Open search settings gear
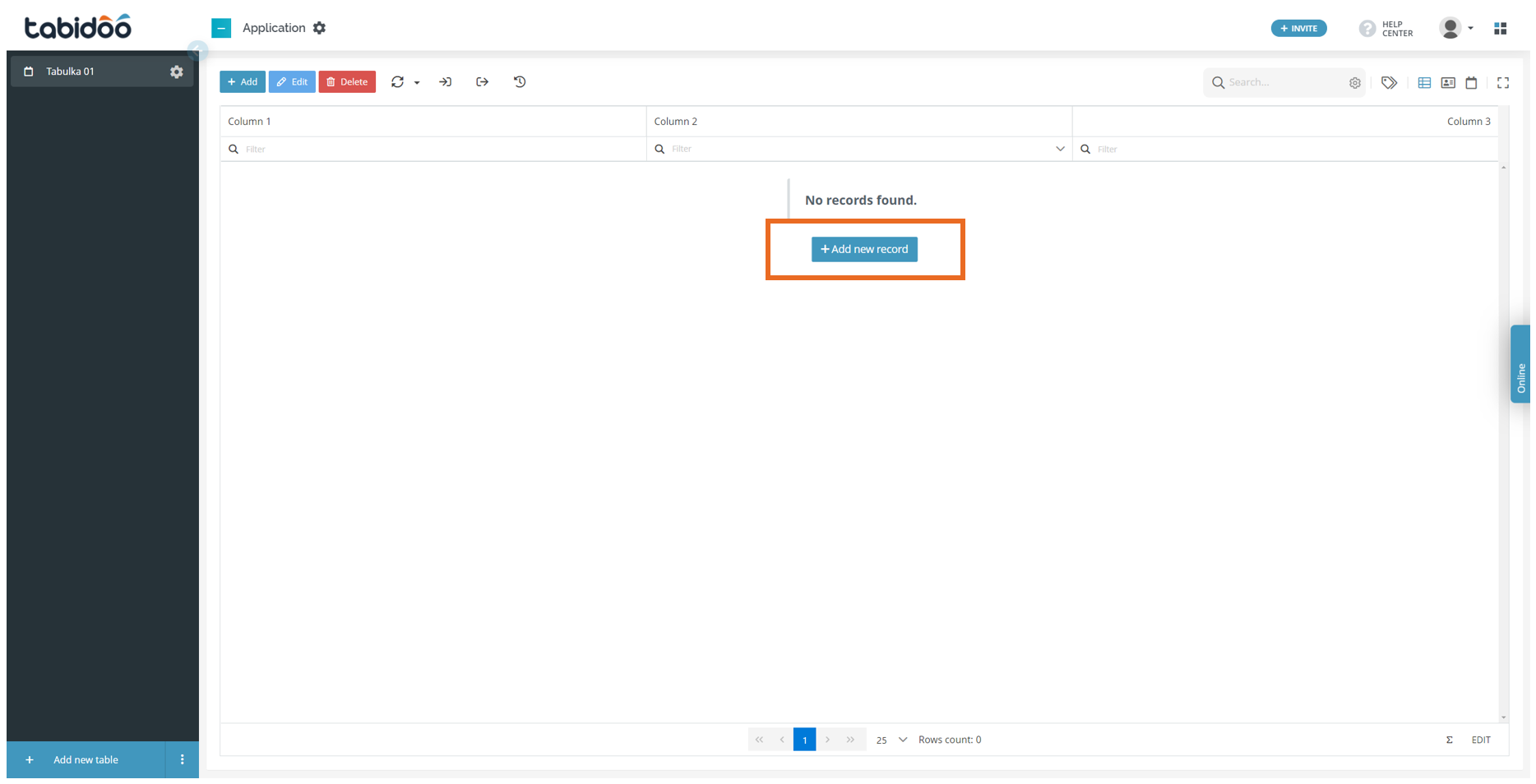 pyautogui.click(x=1354, y=82)
